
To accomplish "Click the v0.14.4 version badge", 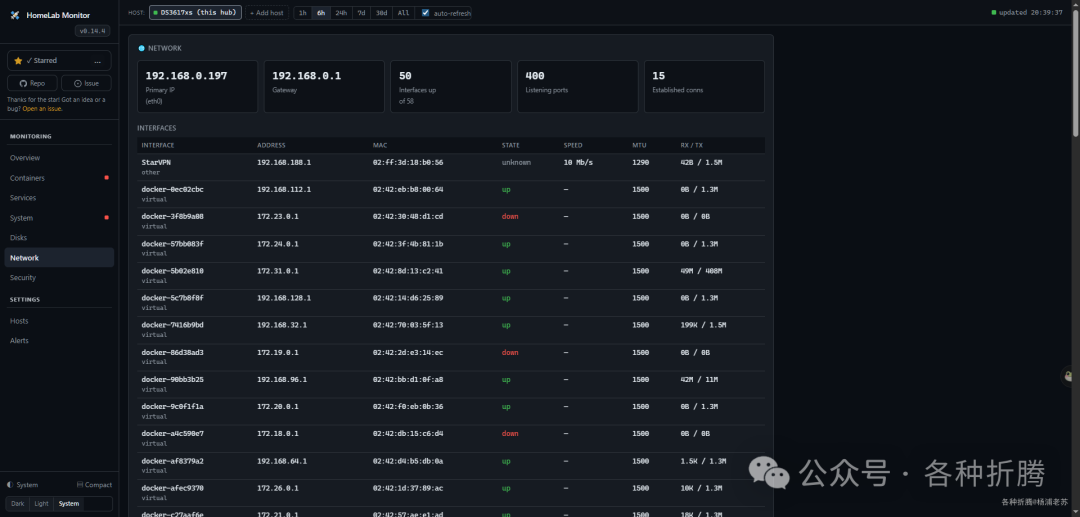I will point(92,31).
